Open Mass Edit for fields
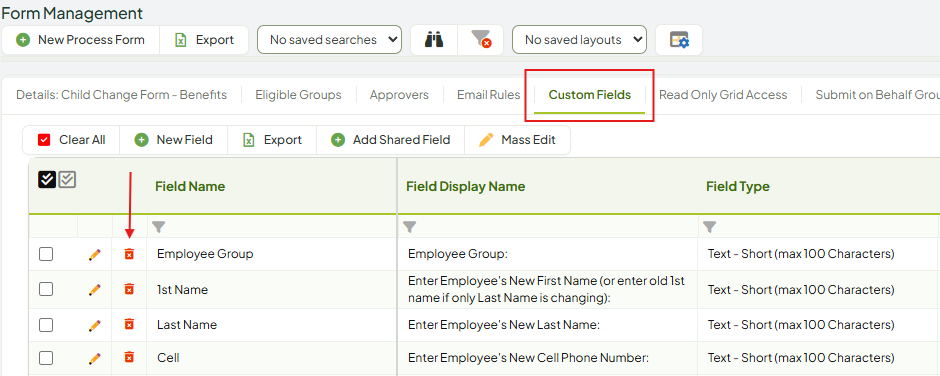 (x=517, y=140)
